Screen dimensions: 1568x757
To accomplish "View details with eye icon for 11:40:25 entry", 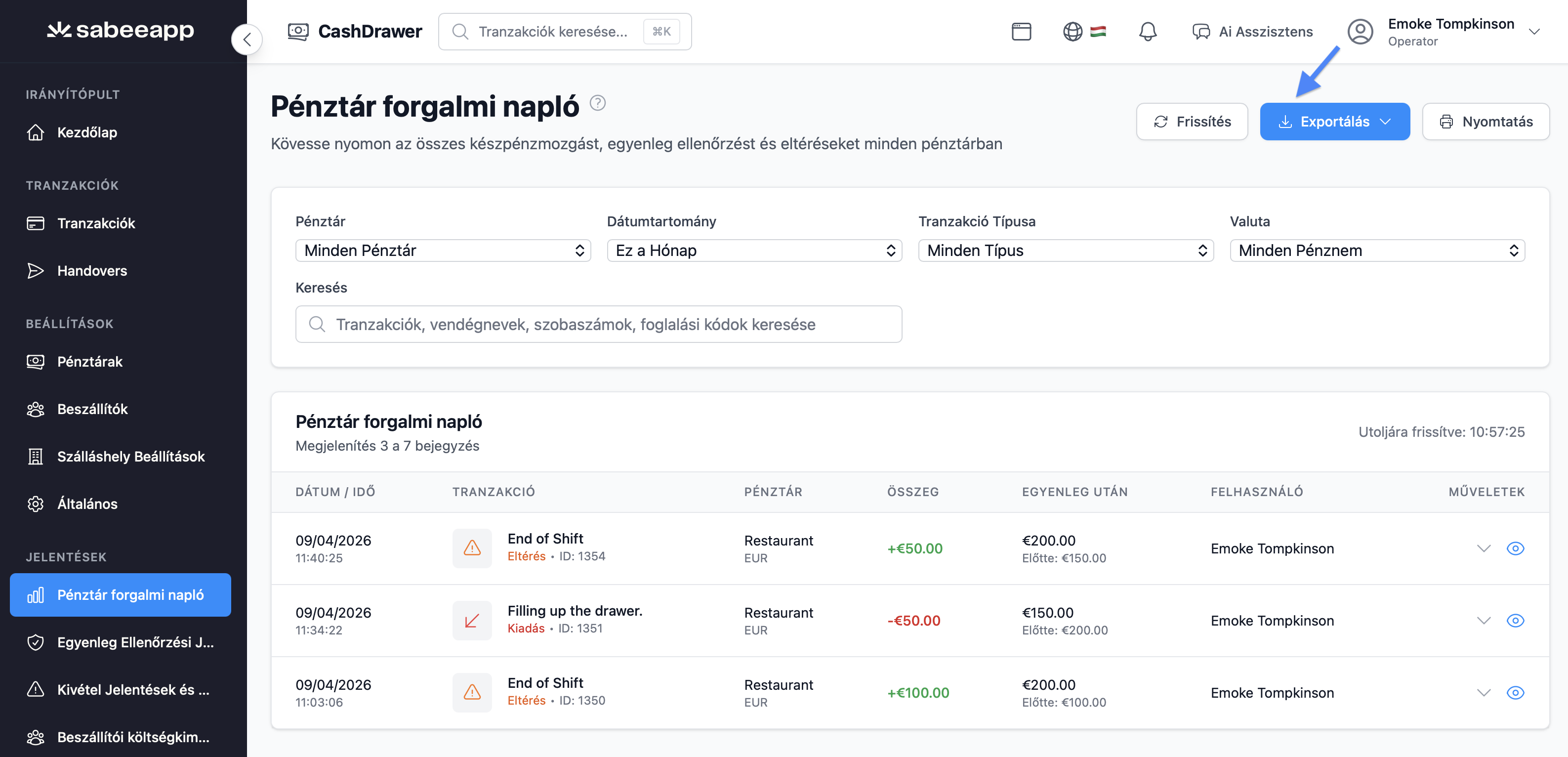I will tap(1515, 548).
